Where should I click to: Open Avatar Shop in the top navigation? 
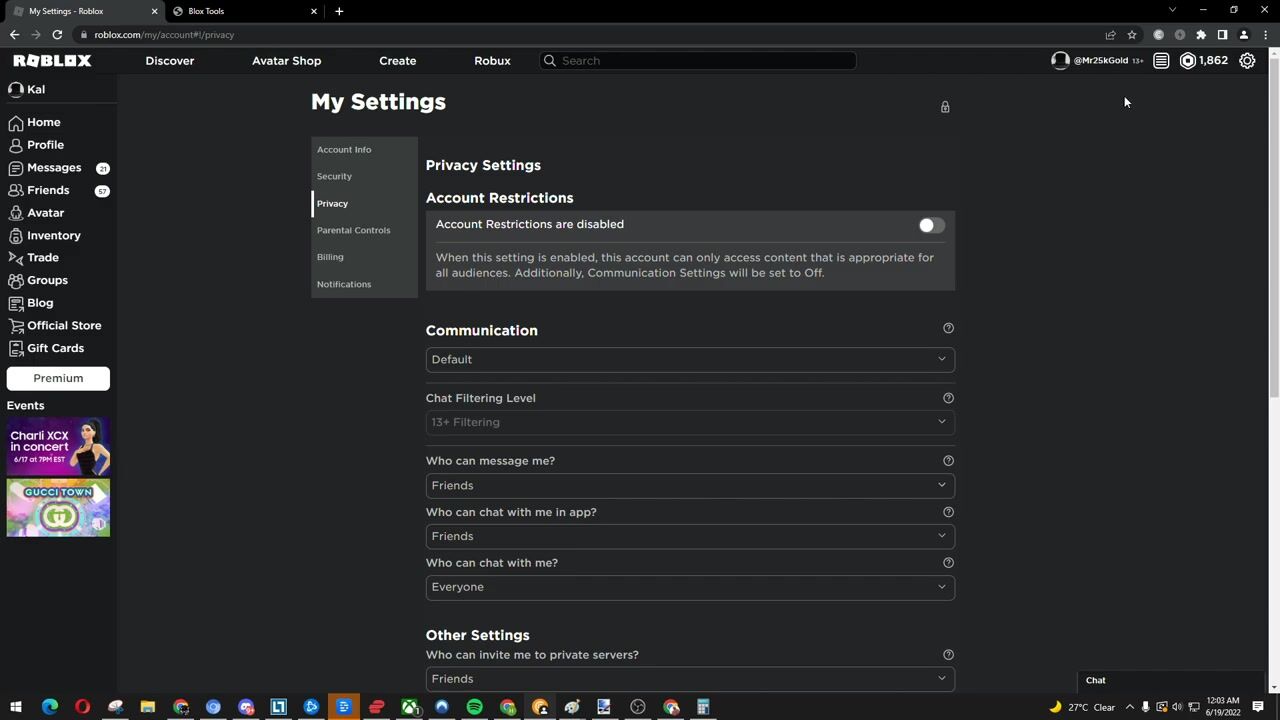click(286, 61)
